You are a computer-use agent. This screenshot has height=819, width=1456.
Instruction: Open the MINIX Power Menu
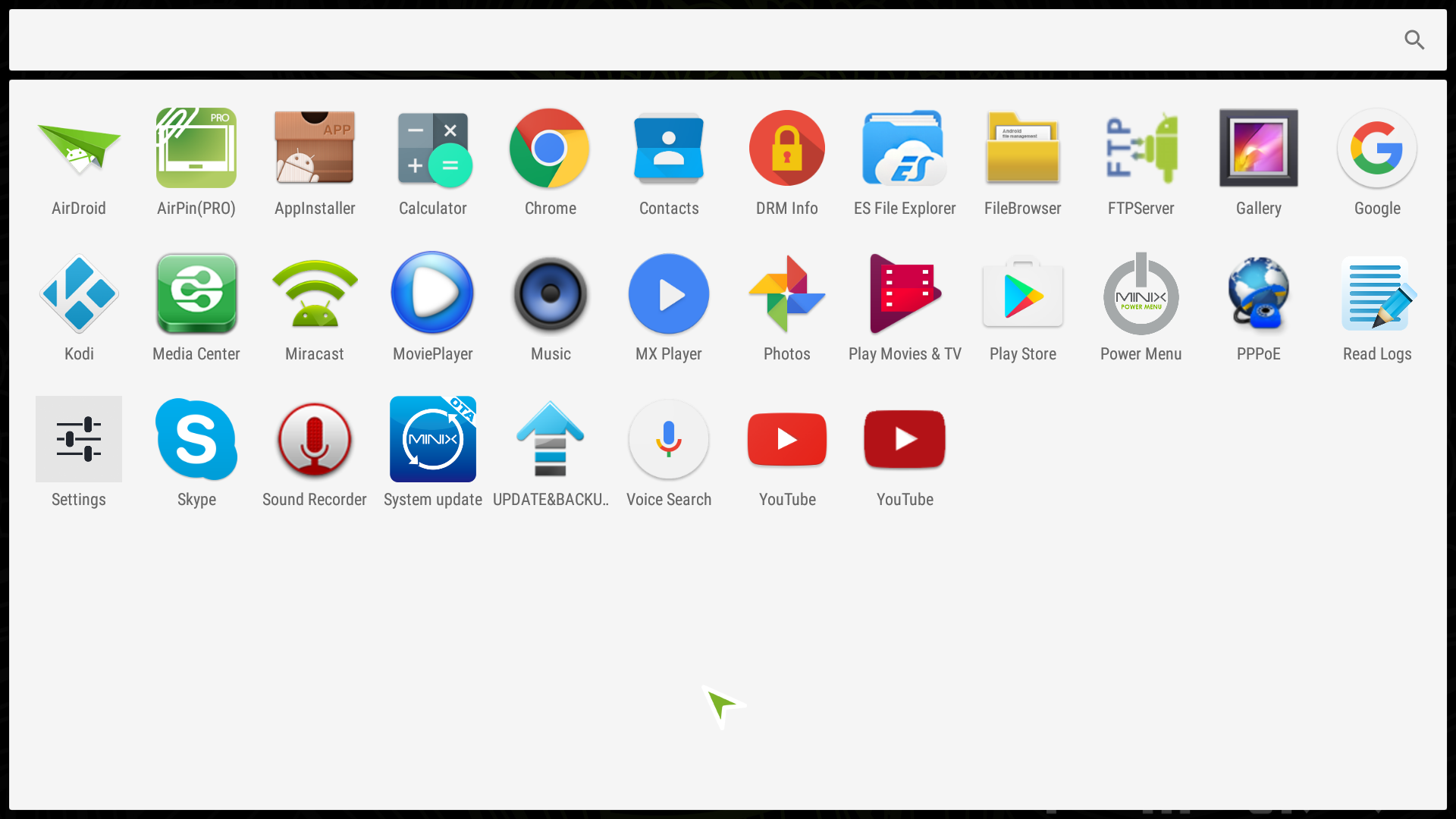1141,294
